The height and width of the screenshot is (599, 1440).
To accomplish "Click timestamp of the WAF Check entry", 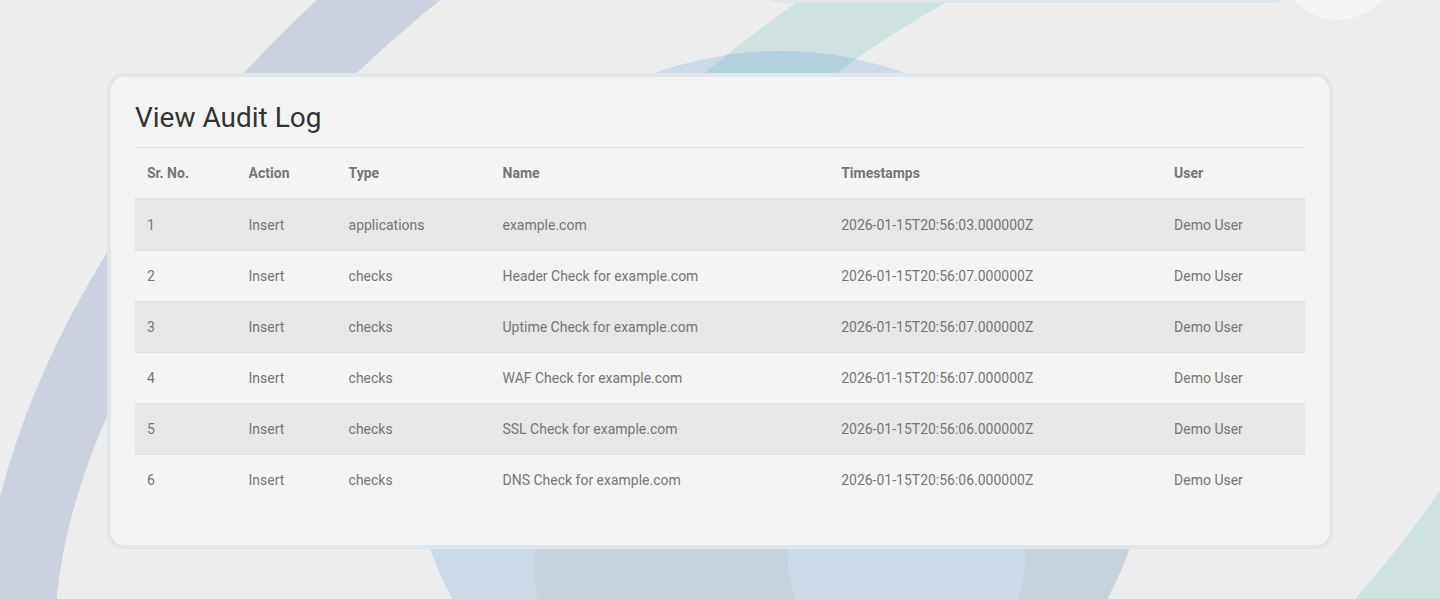I will point(937,377).
